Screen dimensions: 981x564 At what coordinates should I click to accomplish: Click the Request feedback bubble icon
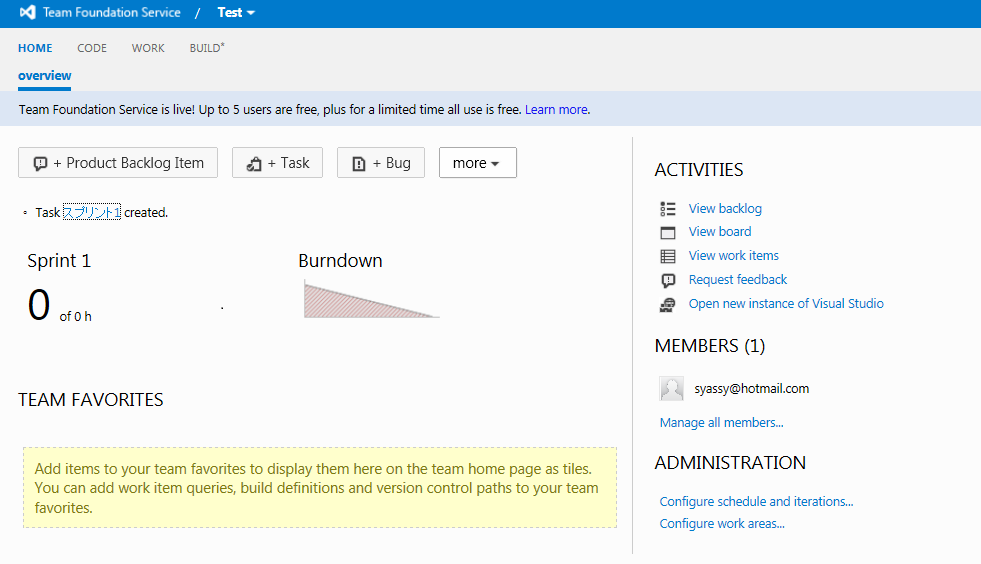pyautogui.click(x=668, y=280)
